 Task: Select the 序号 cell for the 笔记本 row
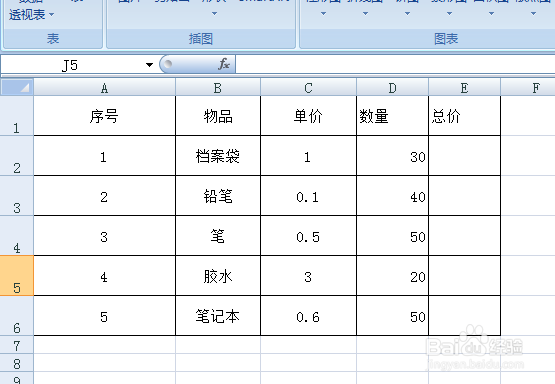point(104,316)
